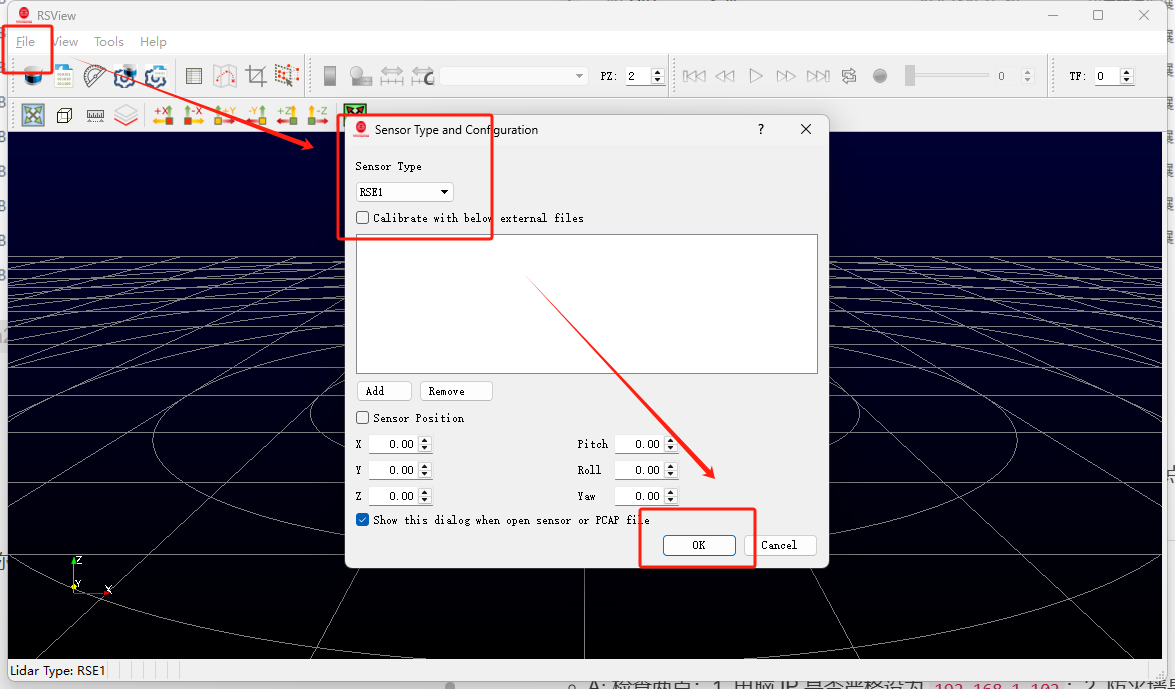
Task: Adjust the Pitch spinner arrows
Action: coord(671,444)
